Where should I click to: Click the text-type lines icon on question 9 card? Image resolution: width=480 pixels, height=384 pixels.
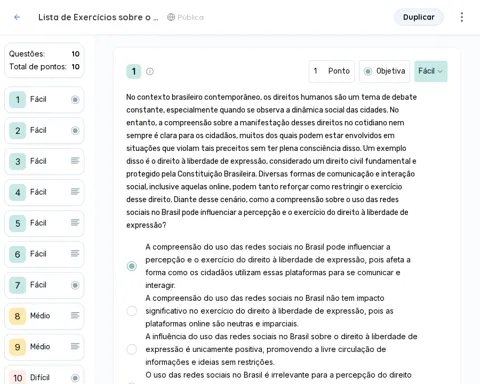point(75,346)
